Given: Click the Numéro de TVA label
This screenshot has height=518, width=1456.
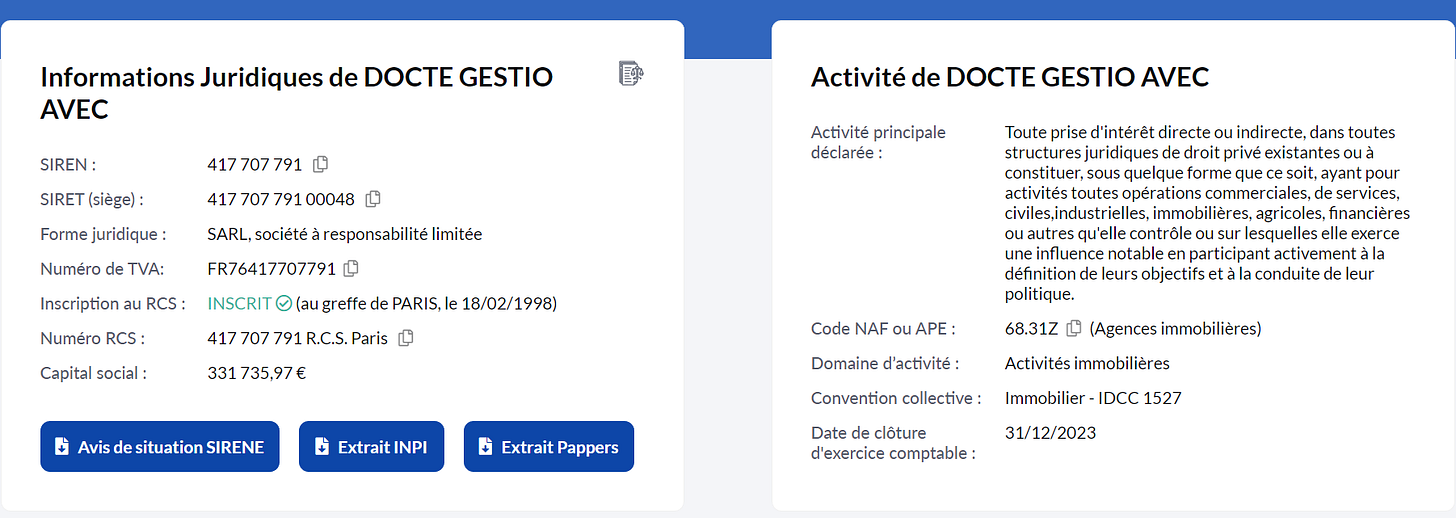Looking at the screenshot, I should [102, 268].
